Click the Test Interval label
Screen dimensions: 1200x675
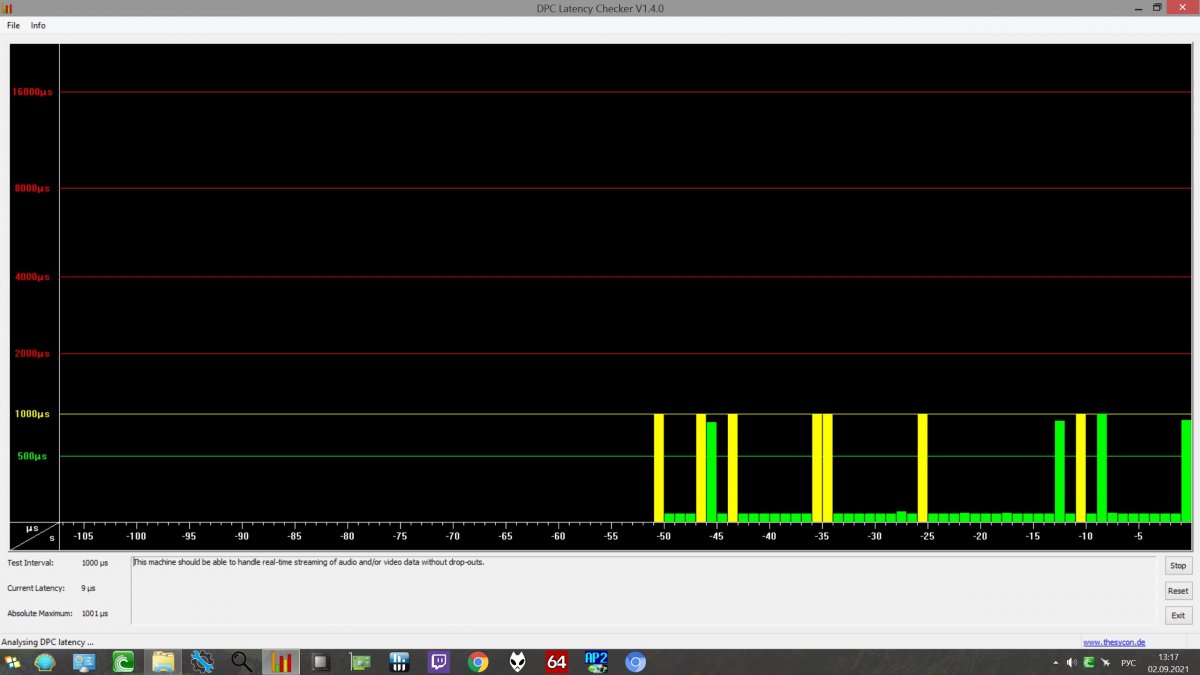pos(28,563)
